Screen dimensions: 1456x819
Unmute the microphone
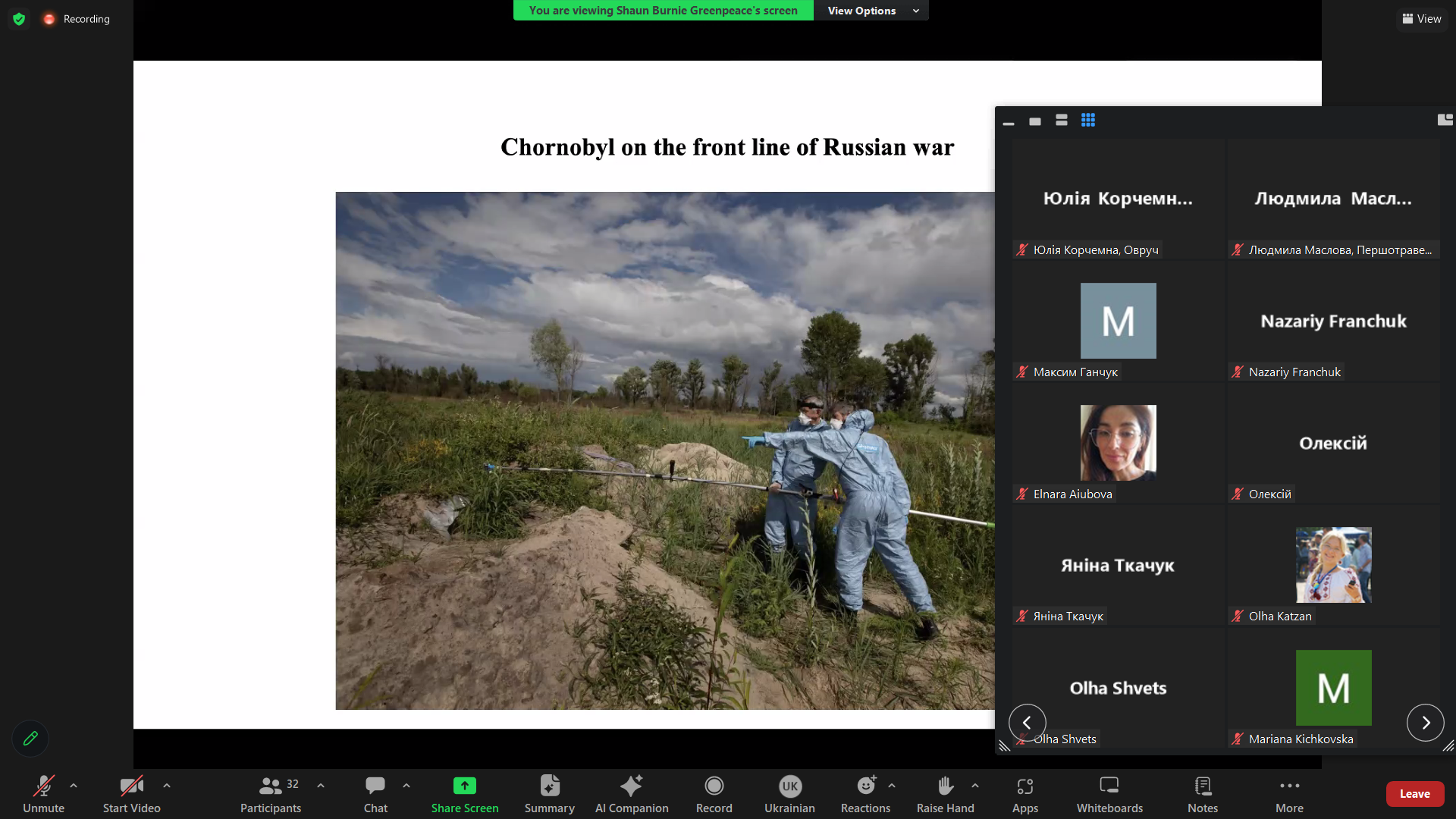[x=43, y=793]
